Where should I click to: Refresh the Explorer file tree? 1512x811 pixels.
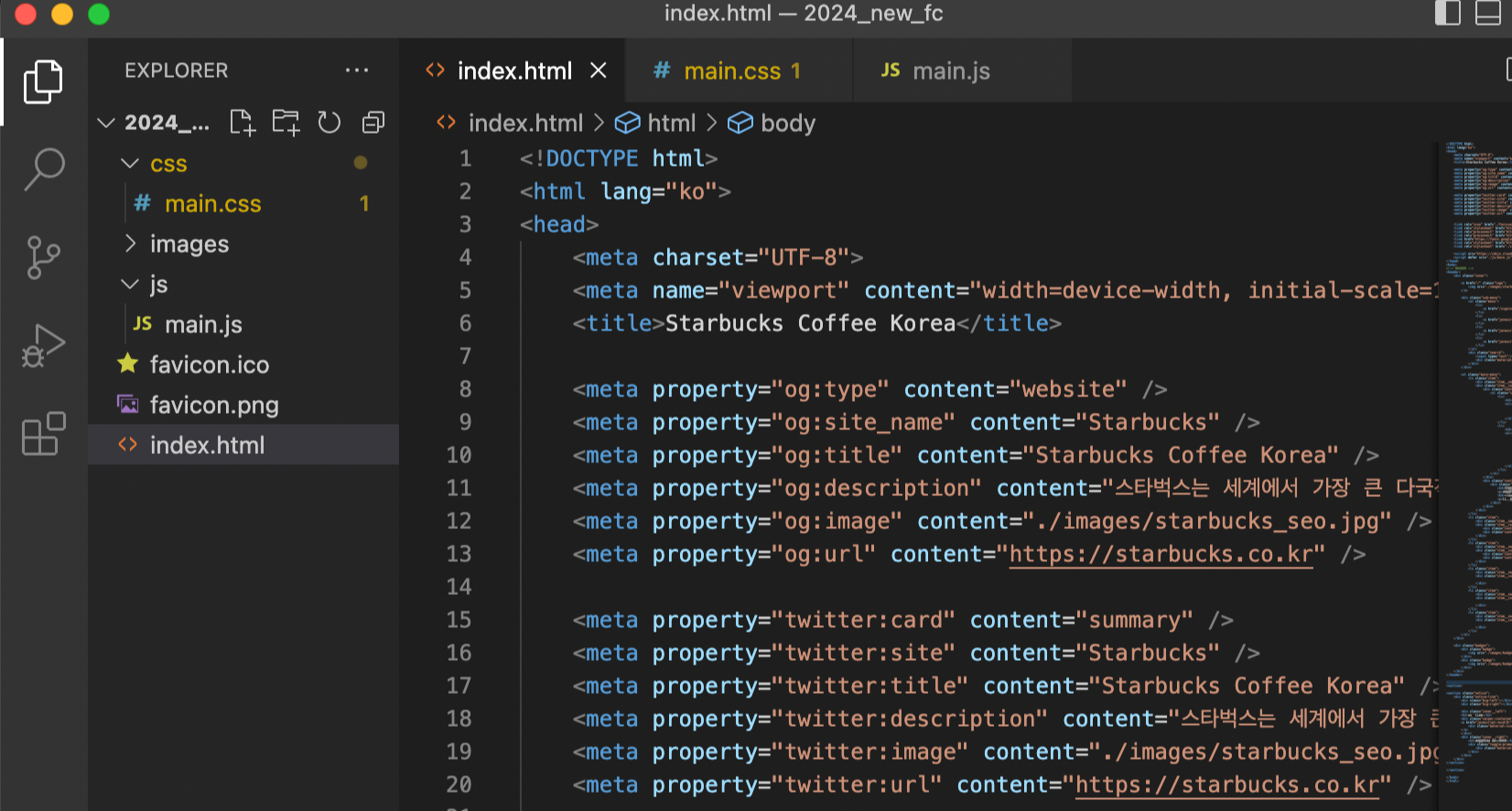tap(329, 123)
